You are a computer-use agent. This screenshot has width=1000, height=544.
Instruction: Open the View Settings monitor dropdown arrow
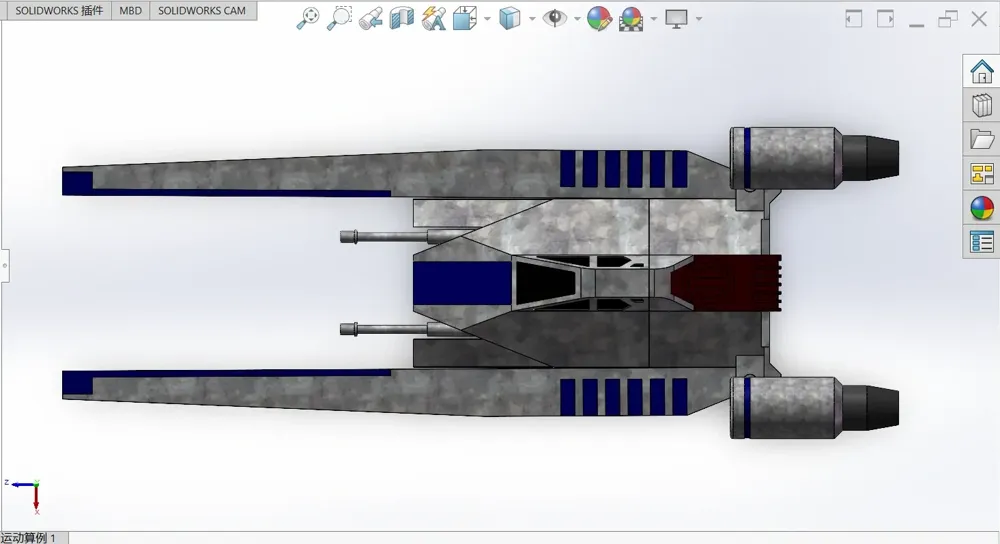(x=699, y=18)
